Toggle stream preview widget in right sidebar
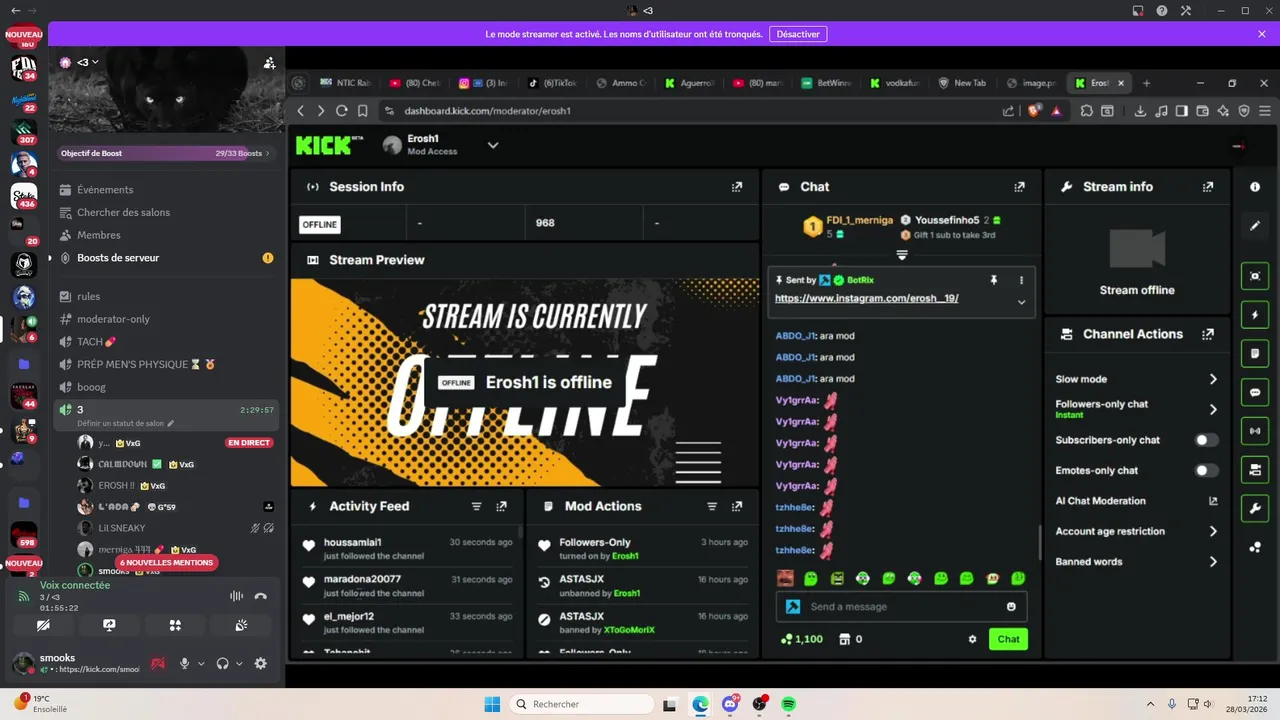The width and height of the screenshot is (1280, 720). click(1255, 276)
